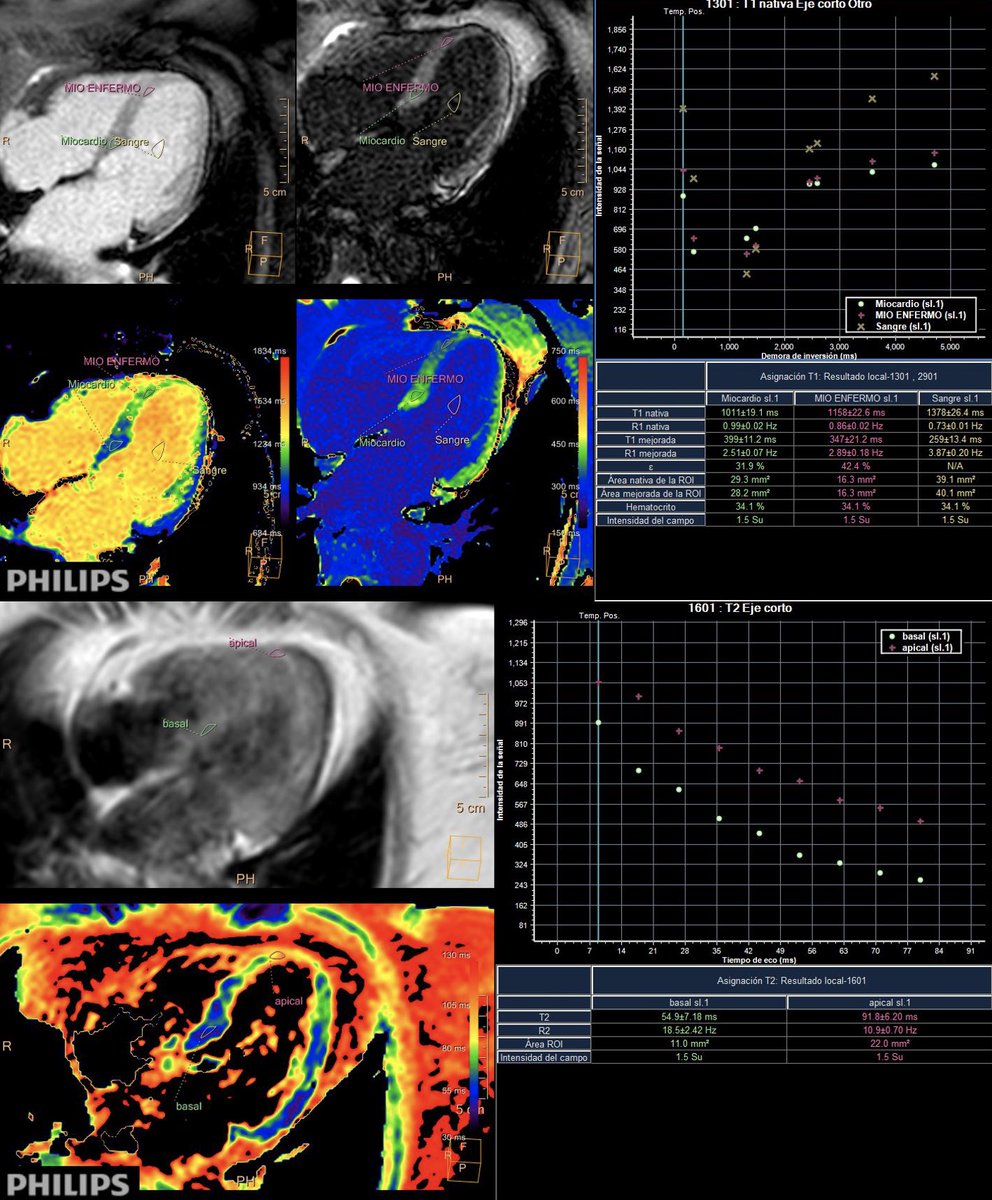The width and height of the screenshot is (992, 1200).
Task: Click the MIO ENFERMO label on the blue enhanced map
Action: [x=424, y=379]
